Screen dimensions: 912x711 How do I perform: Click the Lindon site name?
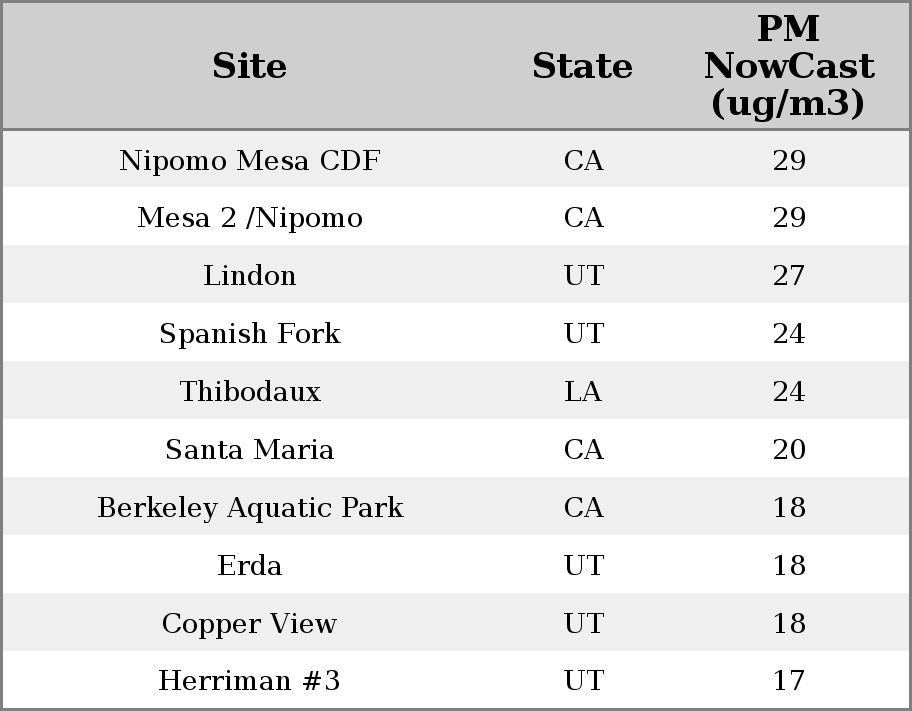tap(249, 276)
